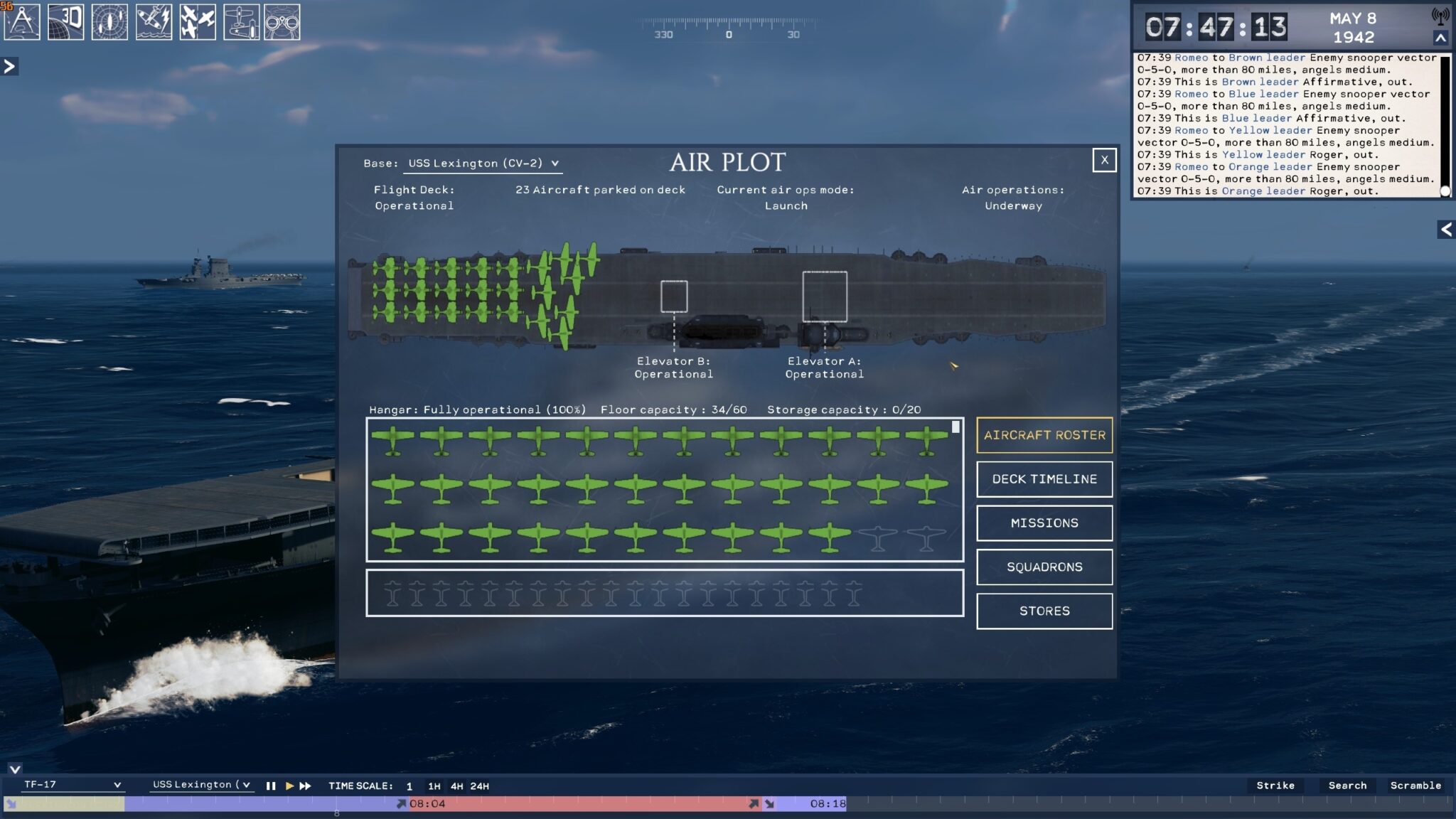Open the fighter aircraft squadrons icon
This screenshot has width=1456, height=819.
pyautogui.click(x=198, y=22)
